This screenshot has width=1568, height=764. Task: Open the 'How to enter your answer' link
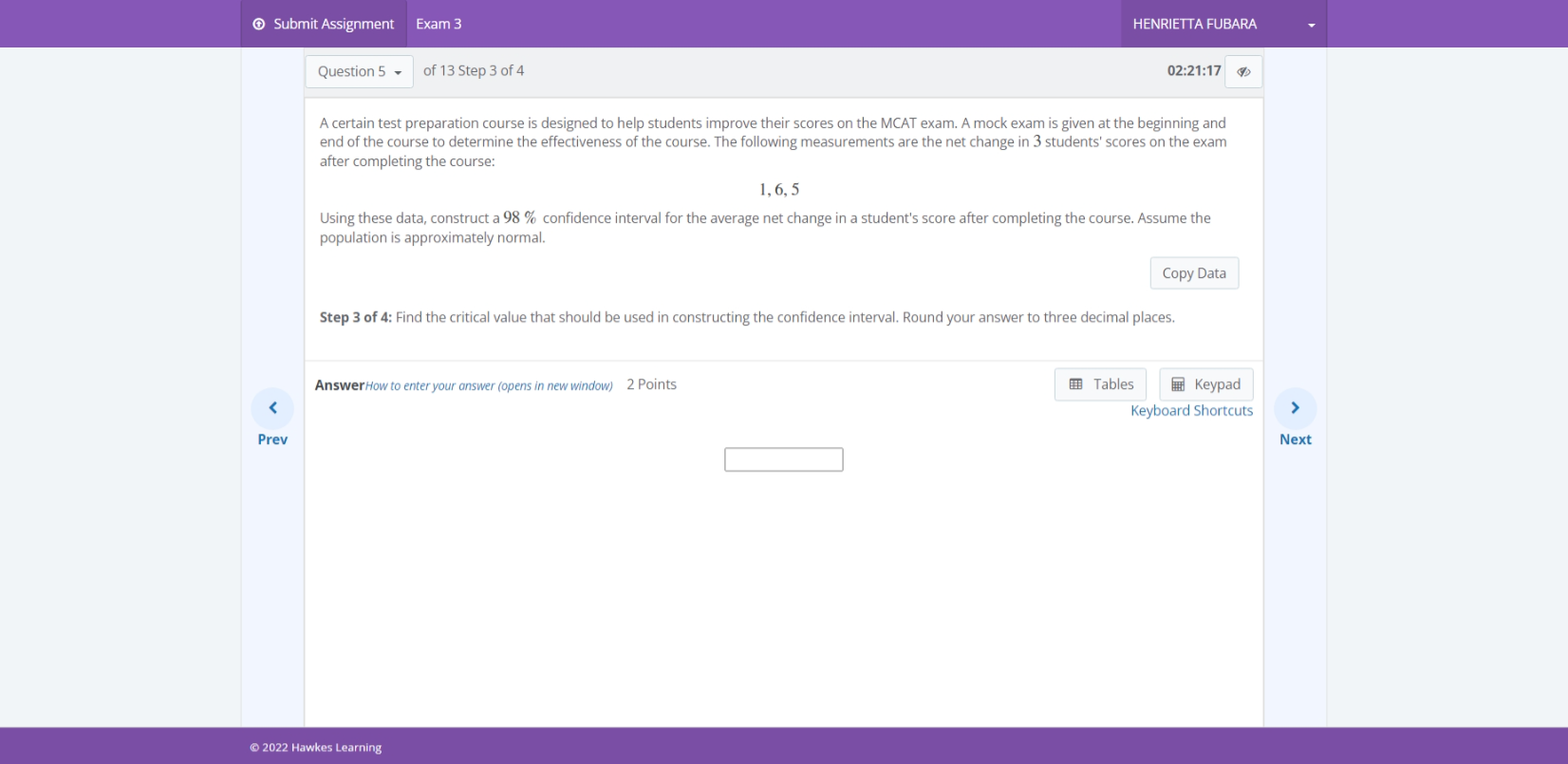pyautogui.click(x=489, y=385)
